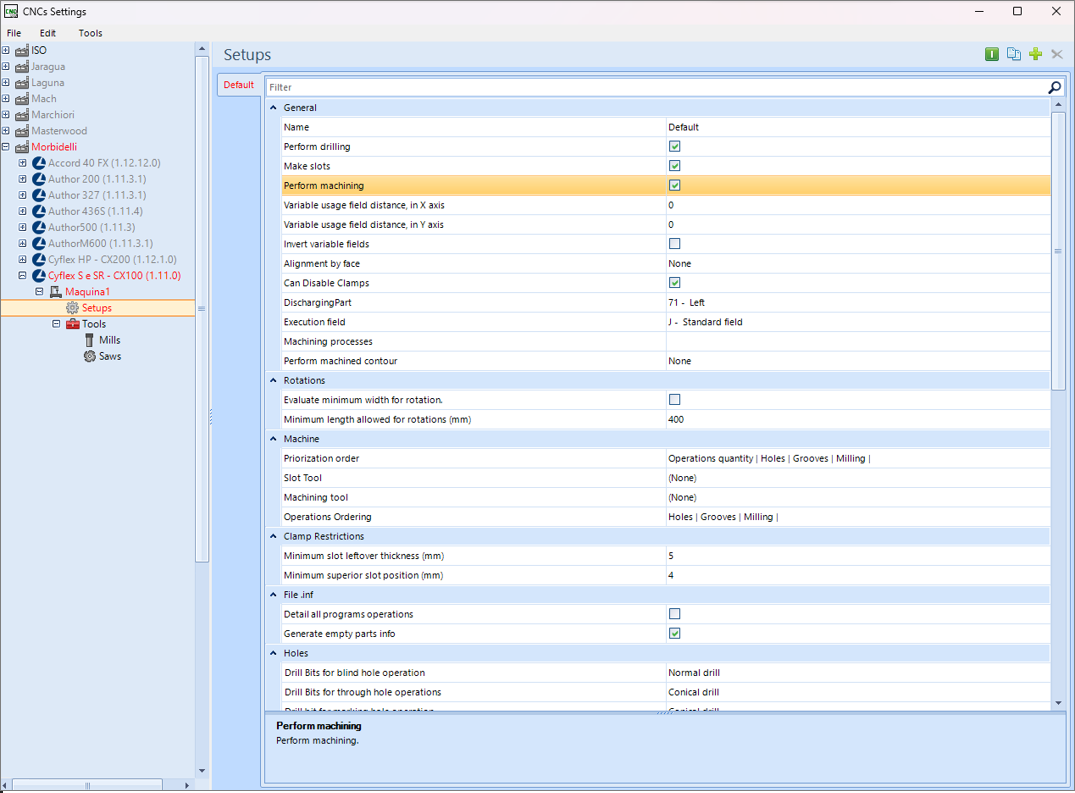Open the Tools menu in menu bar
The width and height of the screenshot is (1075, 793).
(90, 33)
